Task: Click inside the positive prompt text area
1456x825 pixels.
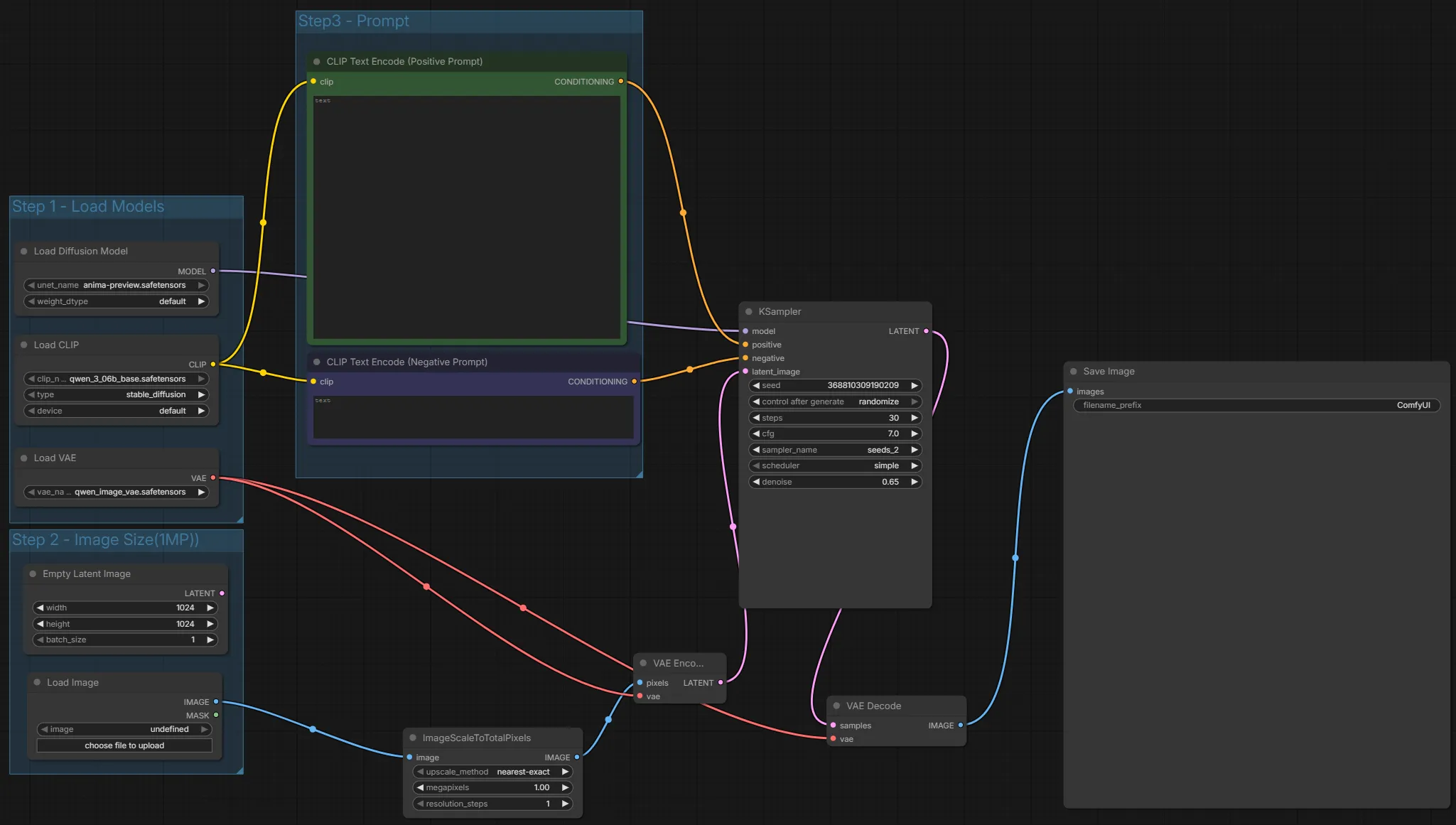Action: click(467, 217)
